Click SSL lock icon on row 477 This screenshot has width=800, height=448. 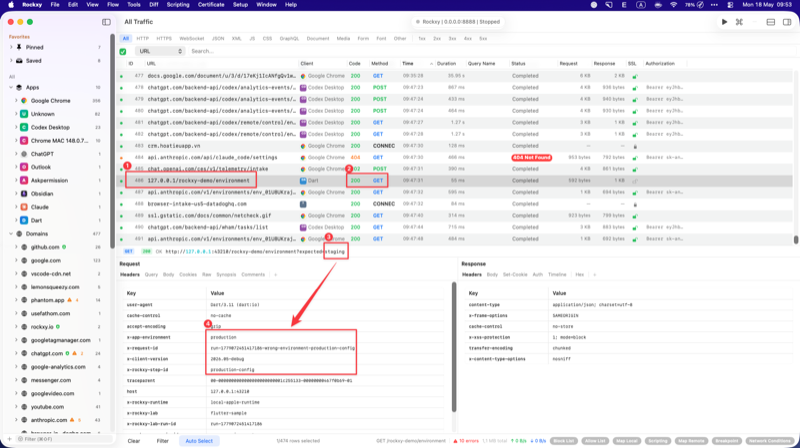(x=635, y=76)
